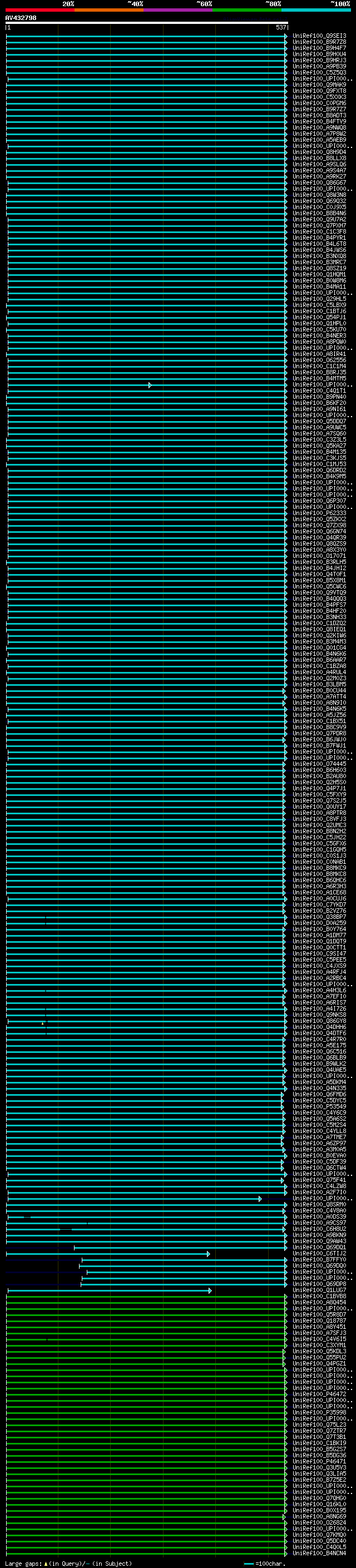356x1568 pixels.
Task: Select the UniRef100_O26824 label
Action: (x=319, y=1522)
